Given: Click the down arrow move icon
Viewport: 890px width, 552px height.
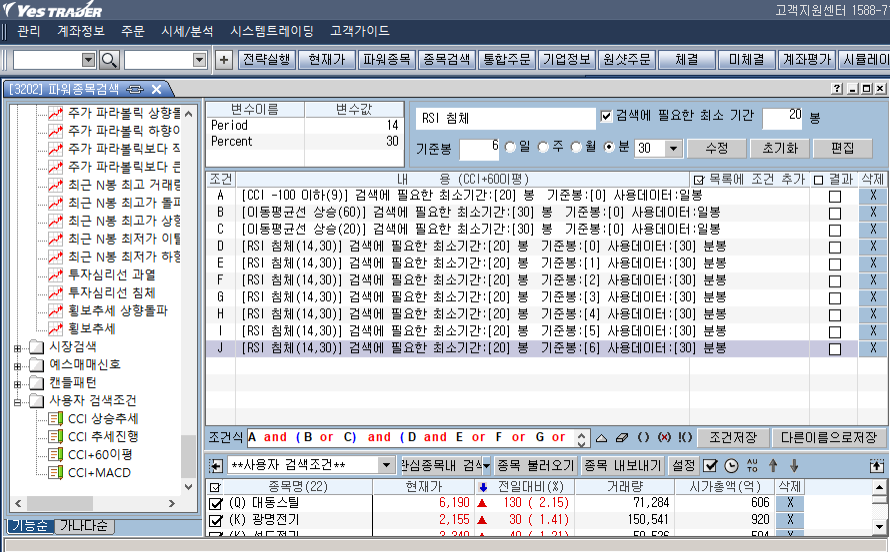Looking at the screenshot, I should point(794,466).
